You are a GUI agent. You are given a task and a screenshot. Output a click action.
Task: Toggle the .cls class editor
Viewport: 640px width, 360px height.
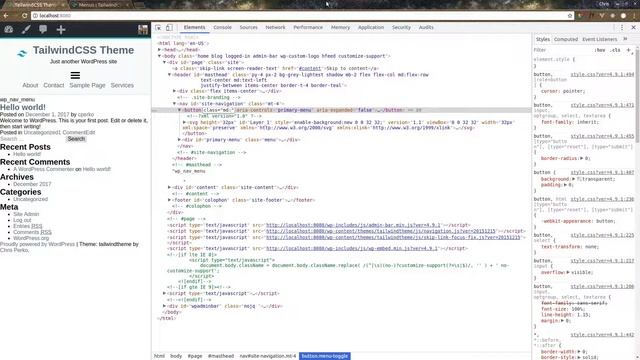point(615,50)
